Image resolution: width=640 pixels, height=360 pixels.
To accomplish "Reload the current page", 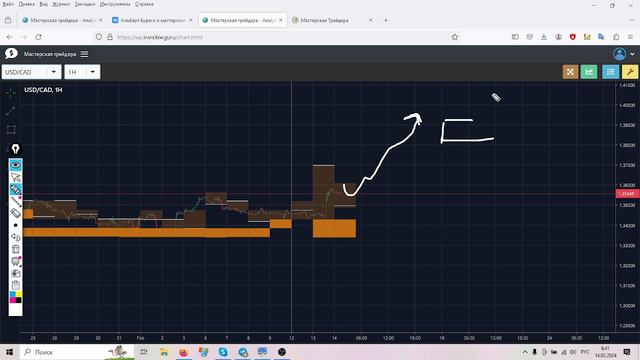I will click(38, 37).
